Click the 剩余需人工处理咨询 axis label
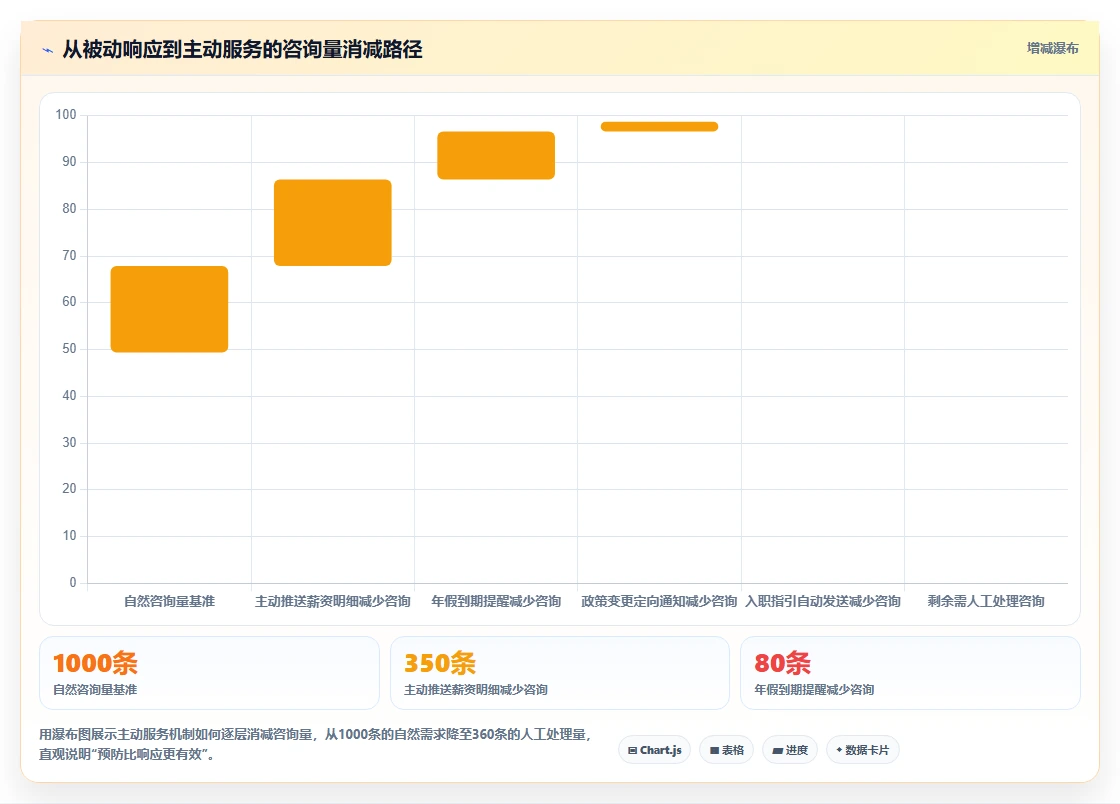The height and width of the screenshot is (804, 1120). point(986,601)
